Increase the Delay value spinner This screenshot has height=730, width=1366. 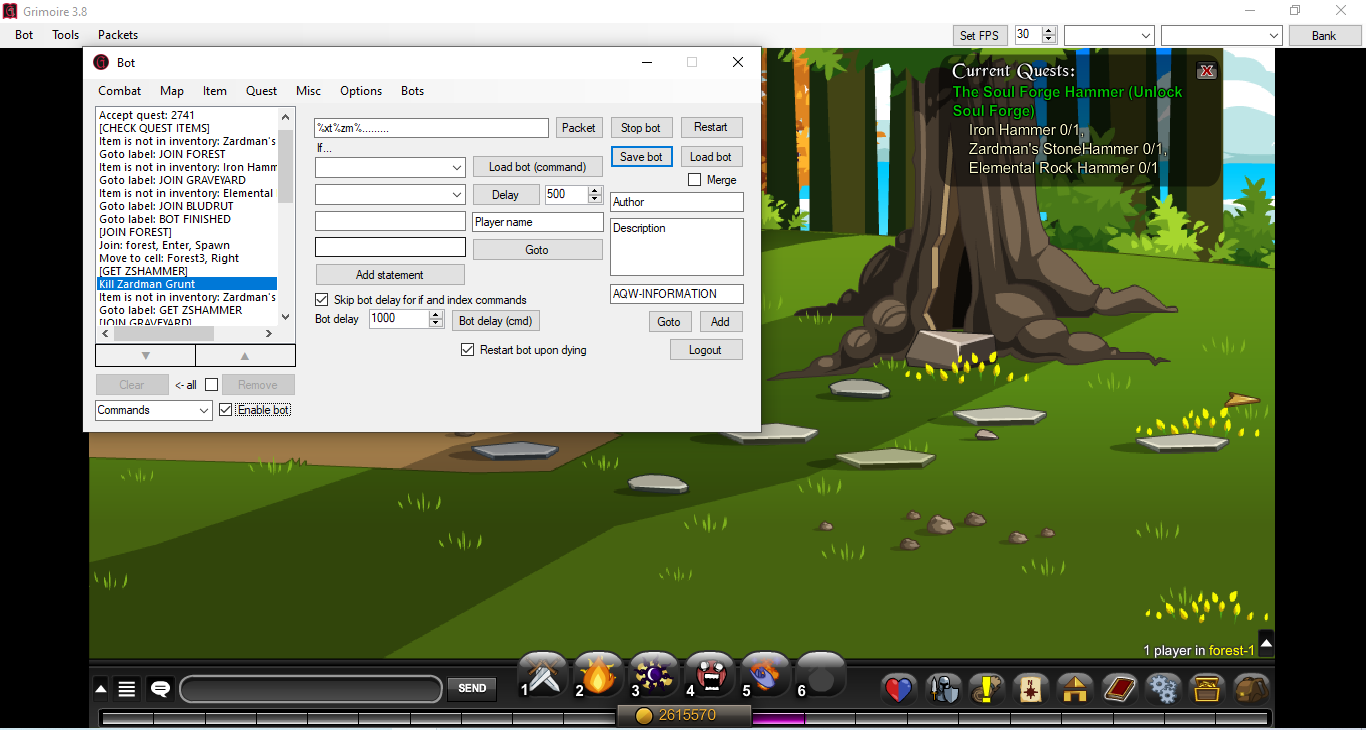pyautogui.click(x=595, y=190)
